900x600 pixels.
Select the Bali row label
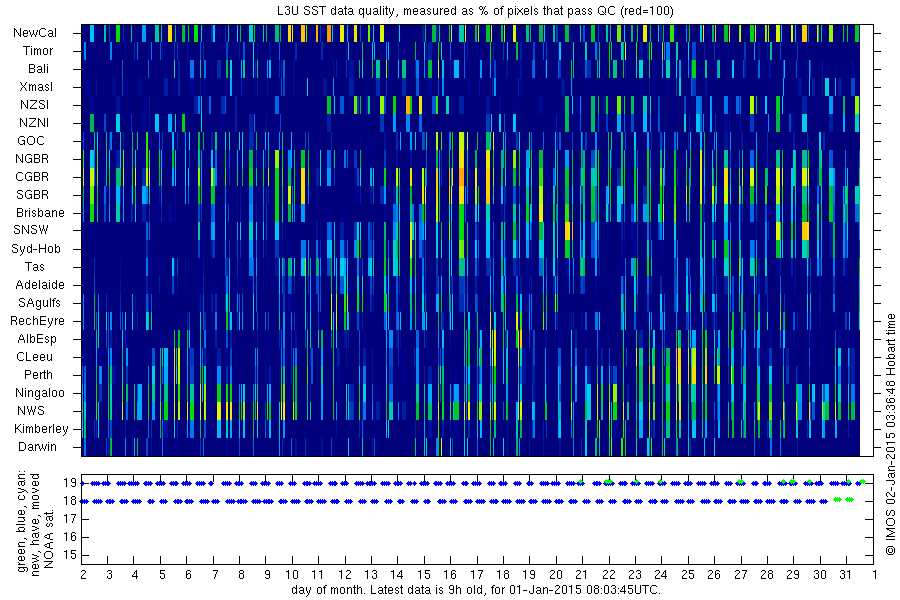coord(38,68)
